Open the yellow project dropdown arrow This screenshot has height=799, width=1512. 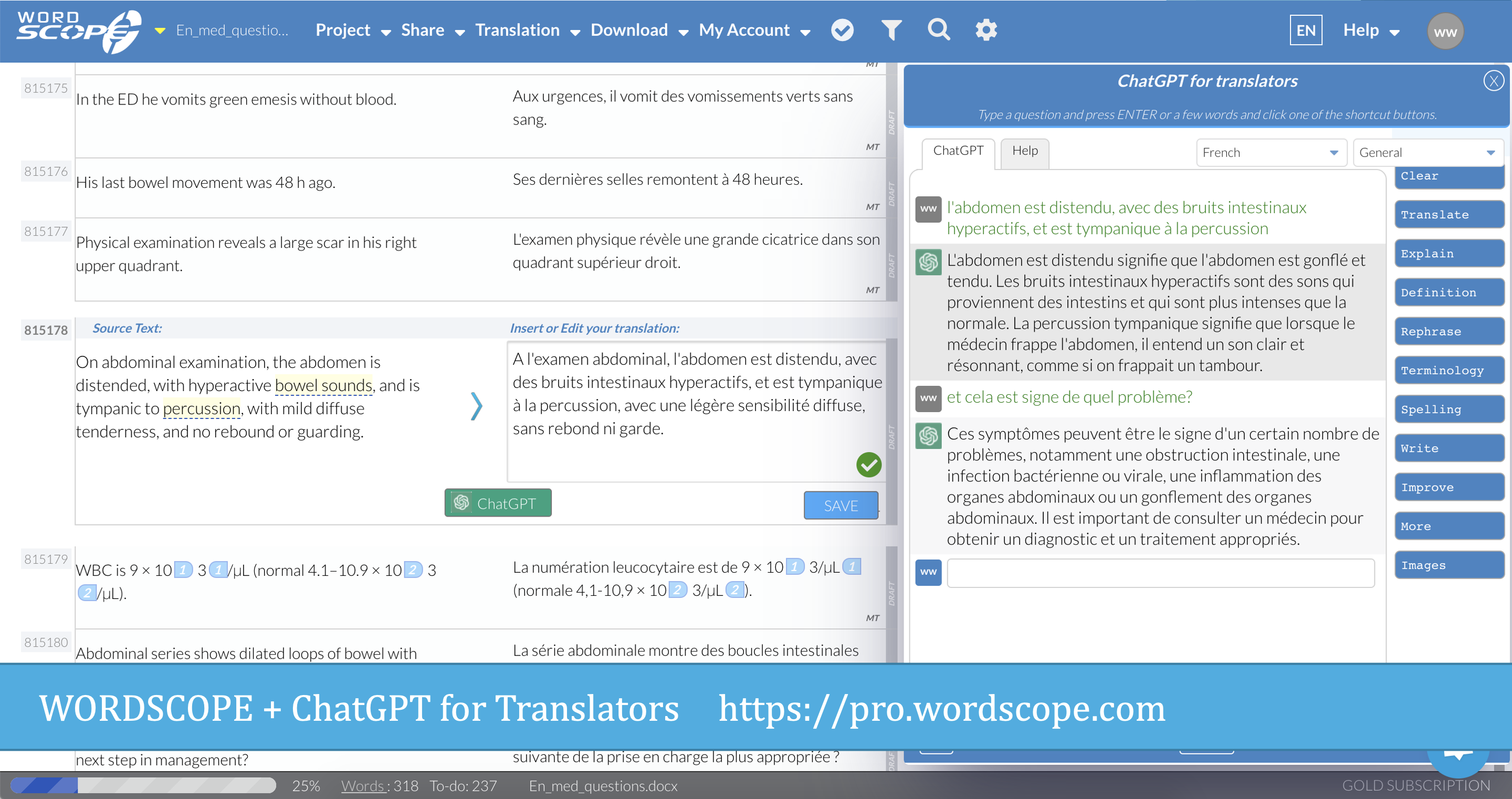(160, 31)
